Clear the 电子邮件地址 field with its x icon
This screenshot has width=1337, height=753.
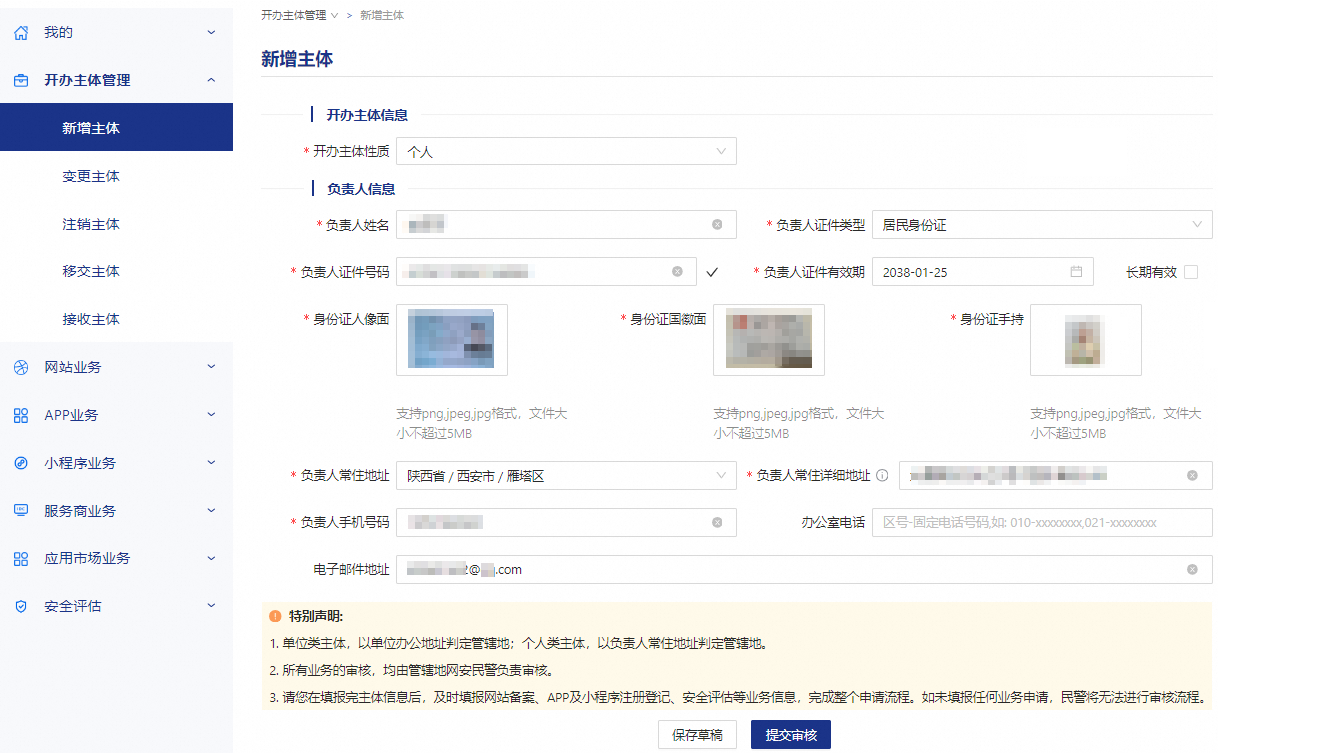(1191, 569)
